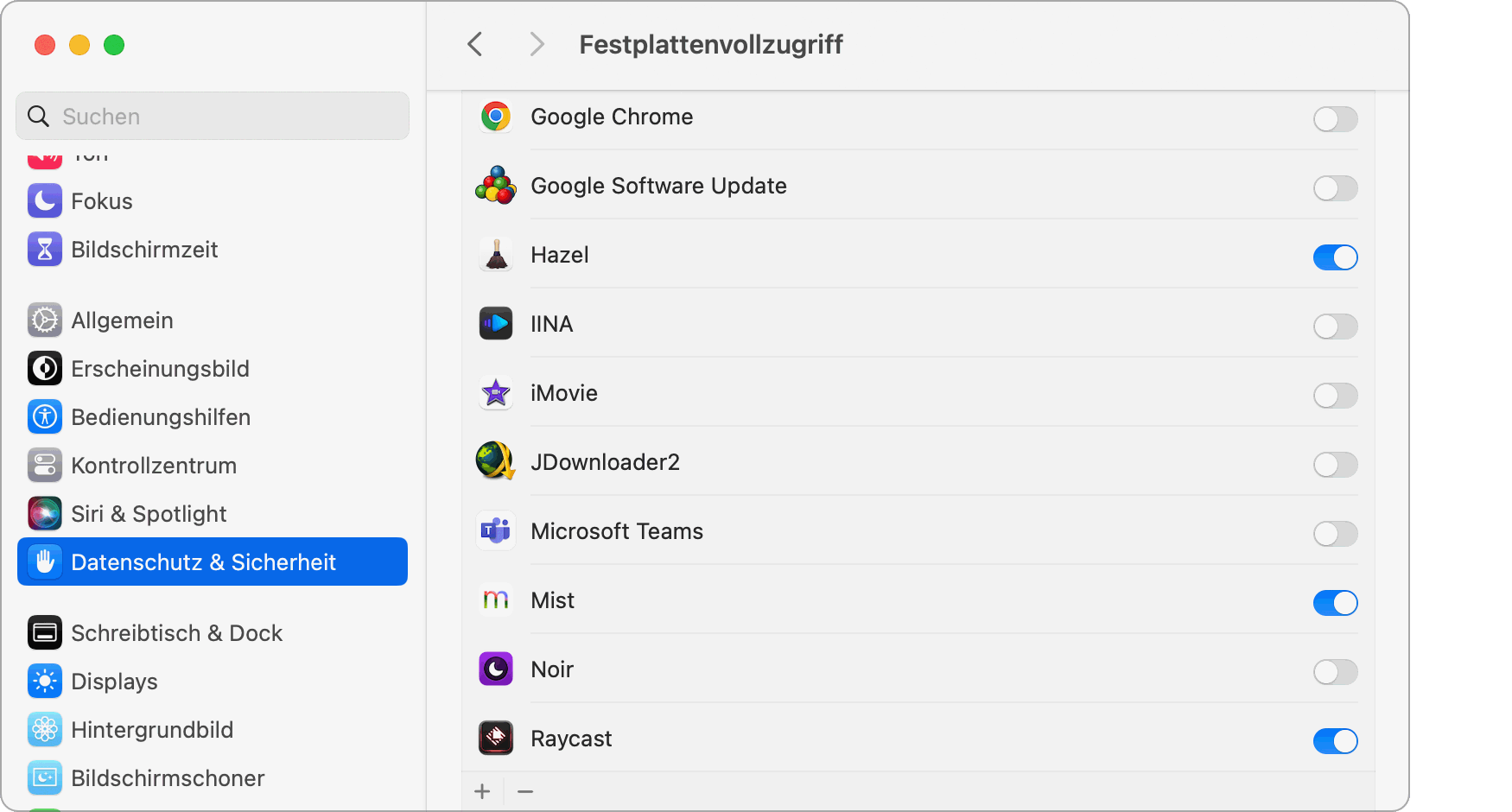
Task: Click the Noir moon icon
Action: (x=496, y=669)
